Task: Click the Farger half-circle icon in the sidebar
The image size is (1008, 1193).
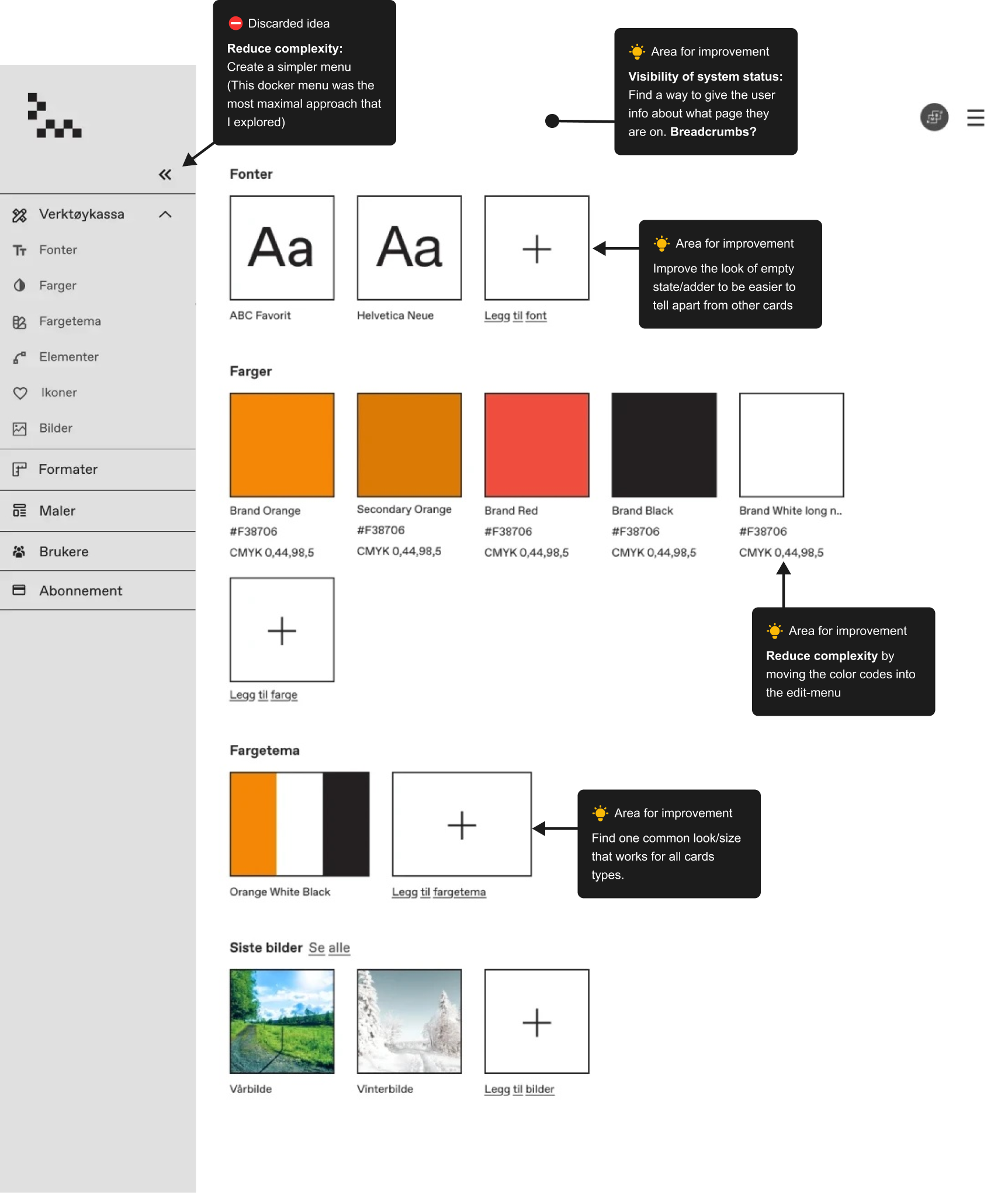Action: (x=20, y=286)
